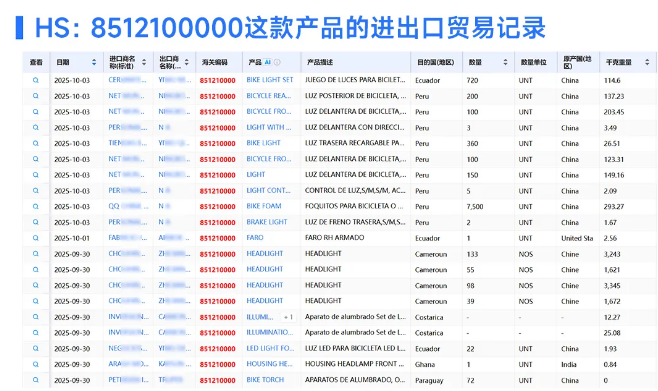The width and height of the screenshot is (658, 391).
Task: Click magnifier in HEADLIGHT row with quantity 39
Action: click(36, 301)
